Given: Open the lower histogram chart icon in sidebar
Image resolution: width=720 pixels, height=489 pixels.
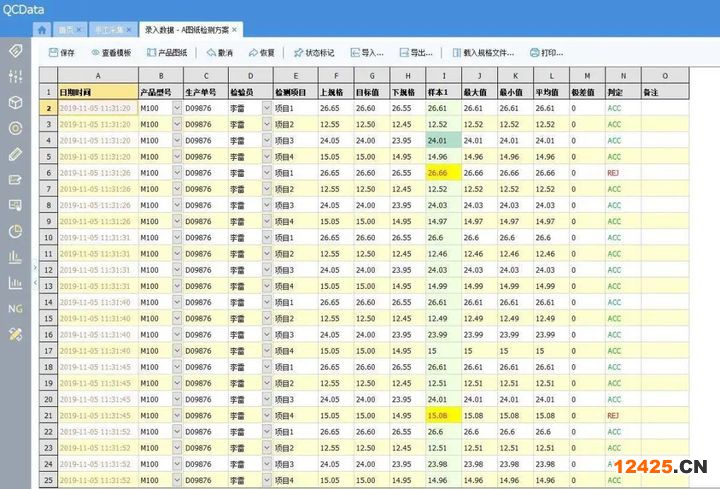Looking at the screenshot, I should click(x=15, y=283).
